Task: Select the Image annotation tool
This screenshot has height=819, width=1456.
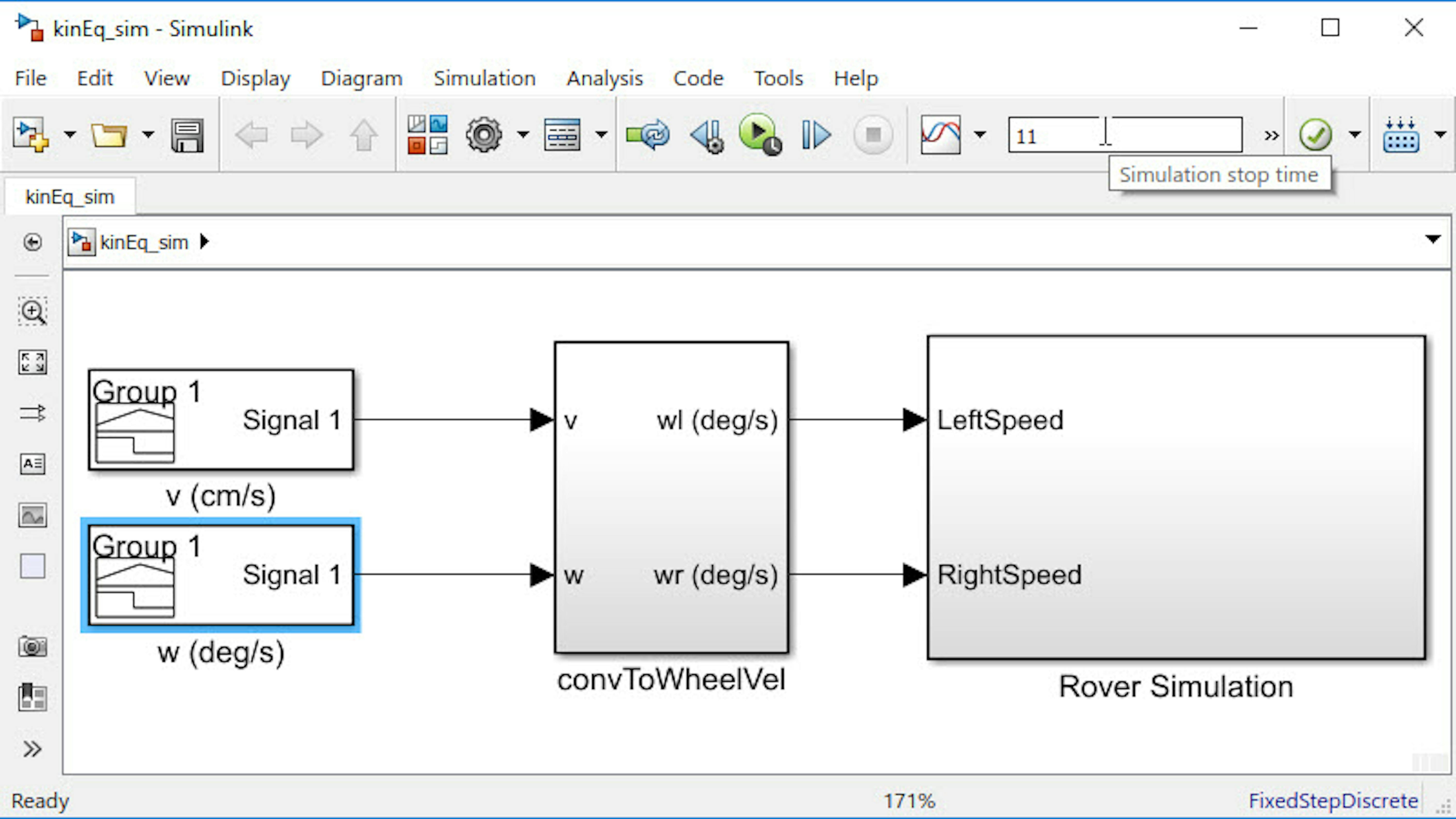Action: pos(32,515)
